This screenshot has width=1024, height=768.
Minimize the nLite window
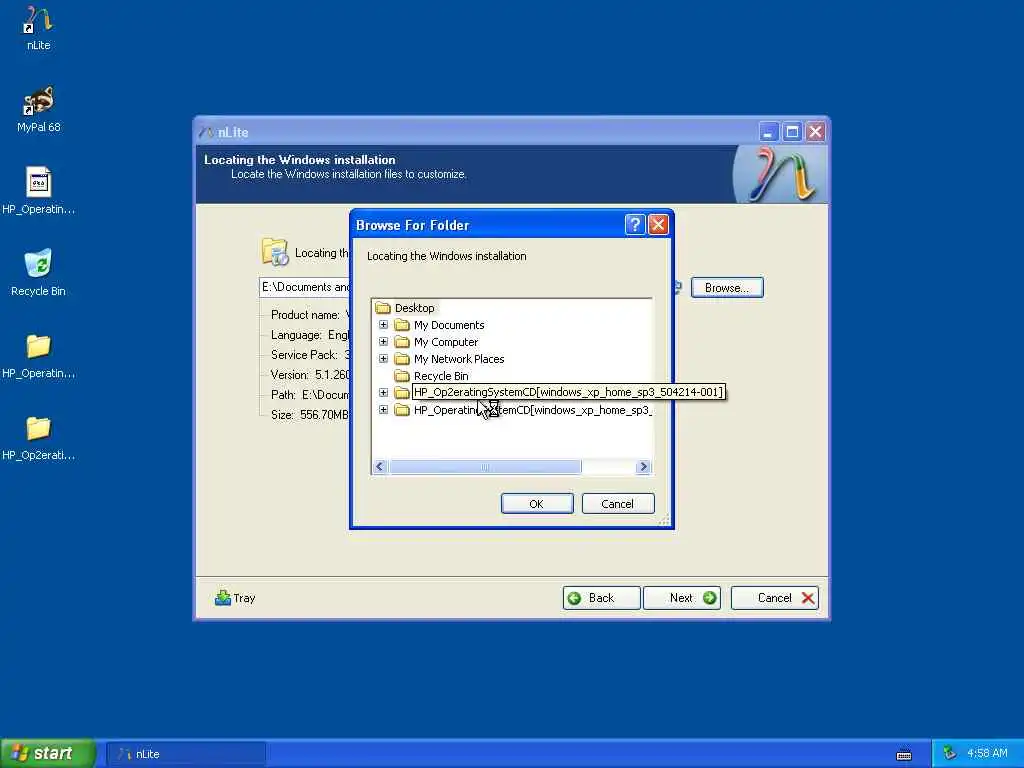pos(769,132)
